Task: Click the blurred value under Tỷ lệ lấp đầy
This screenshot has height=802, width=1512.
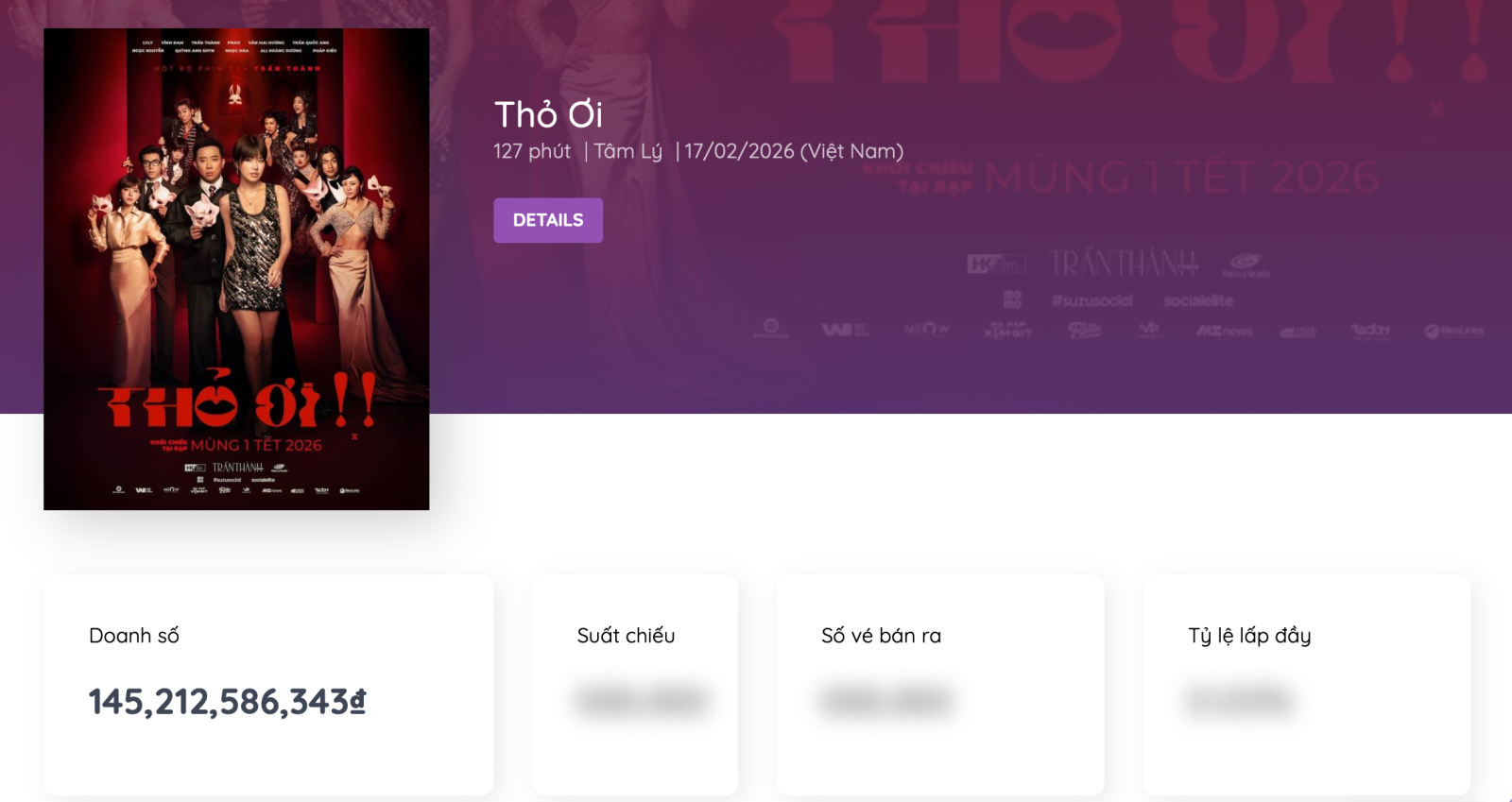Action: click(1239, 701)
